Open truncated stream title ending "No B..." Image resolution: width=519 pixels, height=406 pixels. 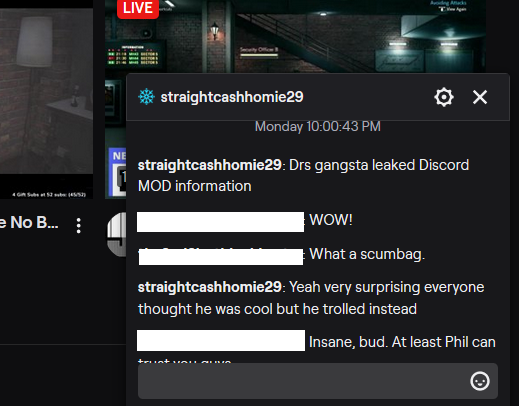click(29, 222)
